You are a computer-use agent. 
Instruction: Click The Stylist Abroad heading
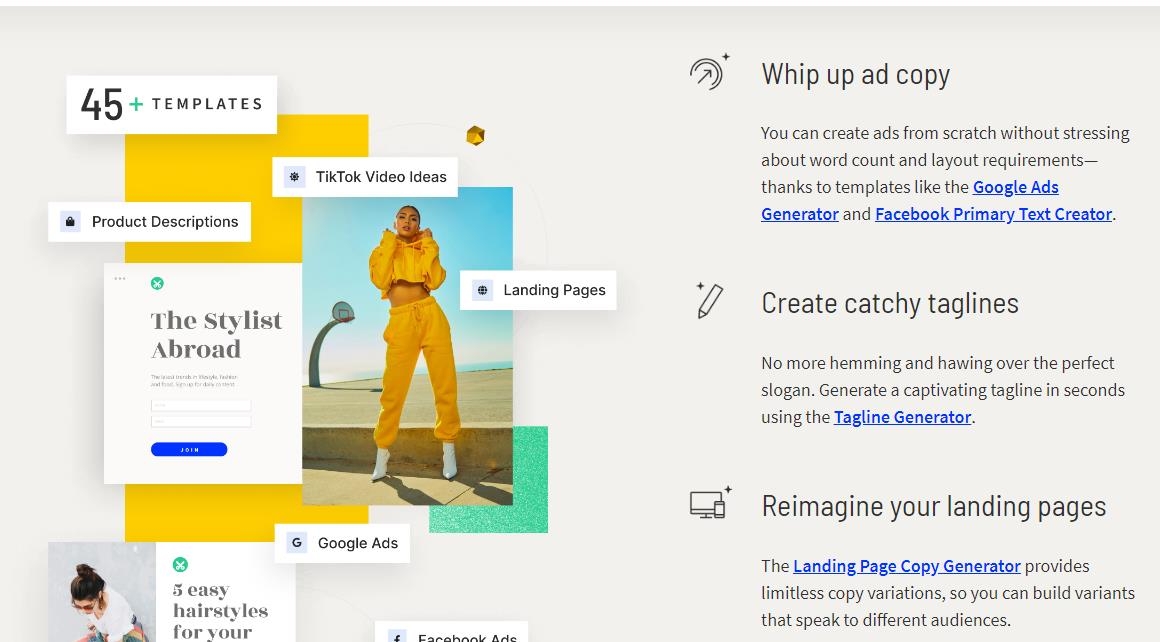pyautogui.click(x=216, y=334)
